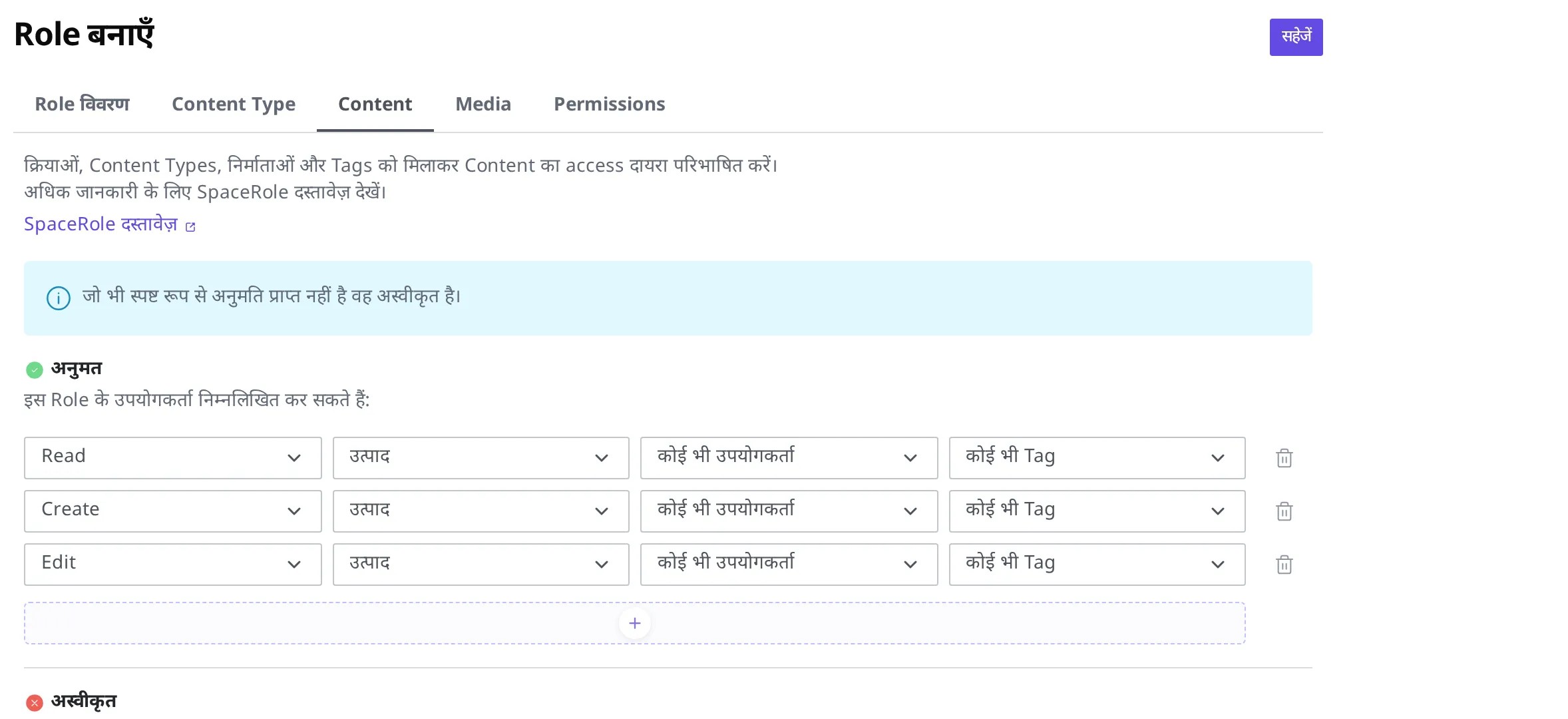Expand कोई भी उपयोगकर्ता dropdown in Create row
The width and height of the screenshot is (1568, 719).
point(789,511)
